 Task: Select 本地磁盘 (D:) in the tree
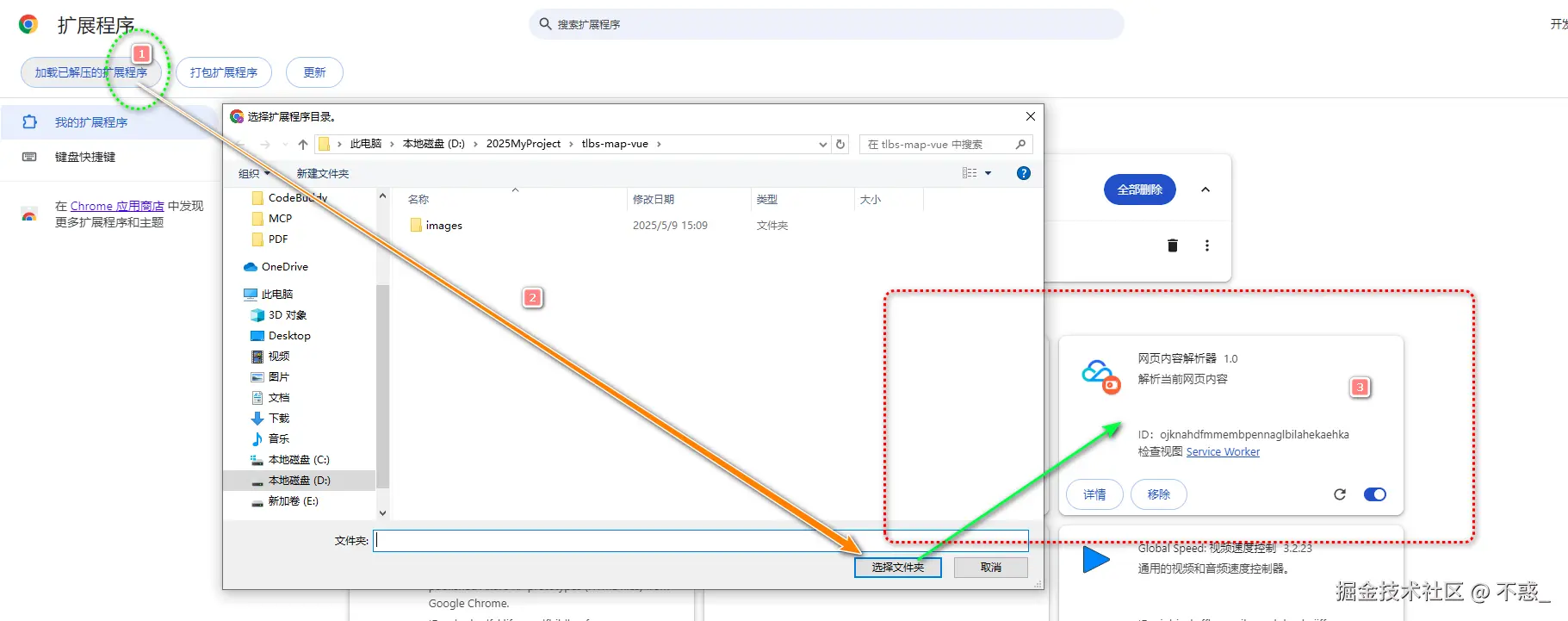point(299,480)
